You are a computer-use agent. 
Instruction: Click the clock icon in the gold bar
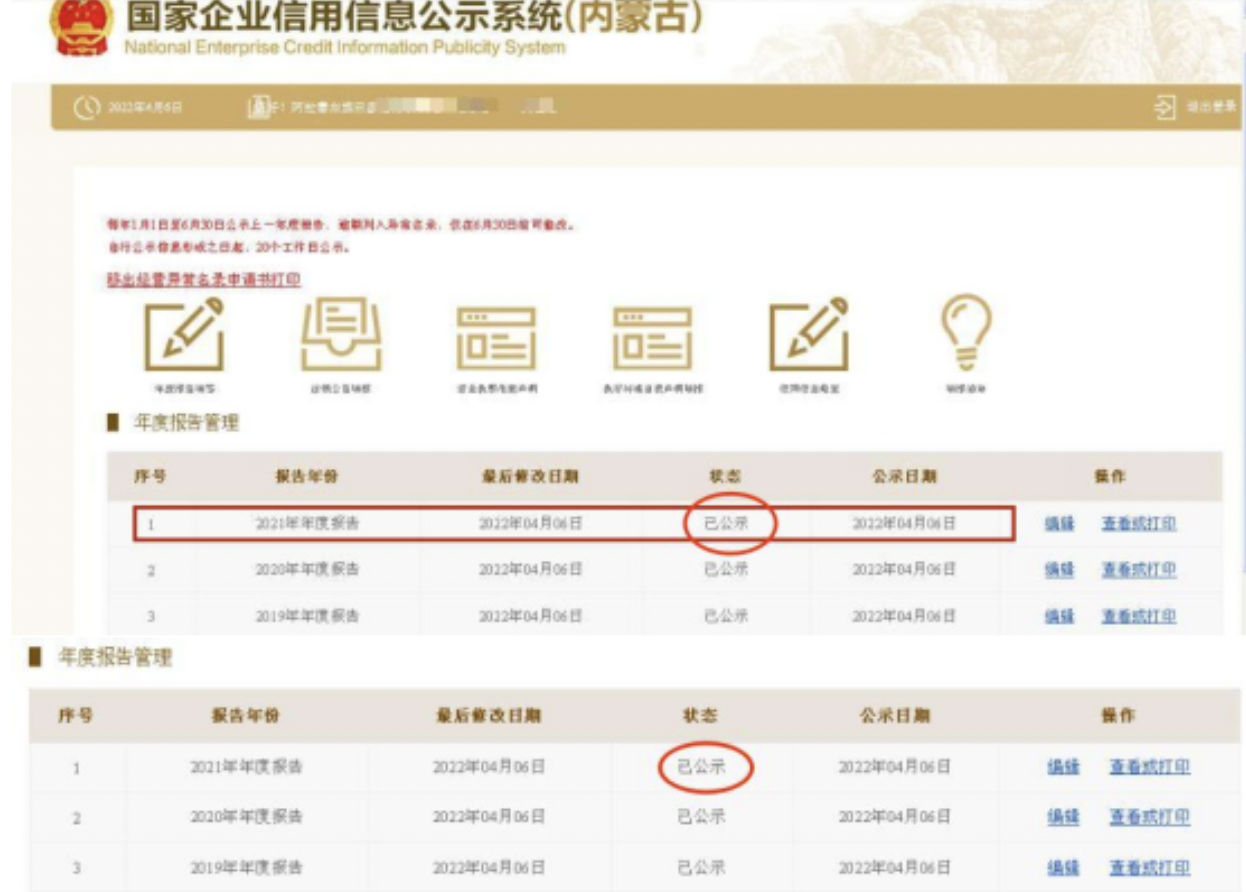(x=85, y=107)
